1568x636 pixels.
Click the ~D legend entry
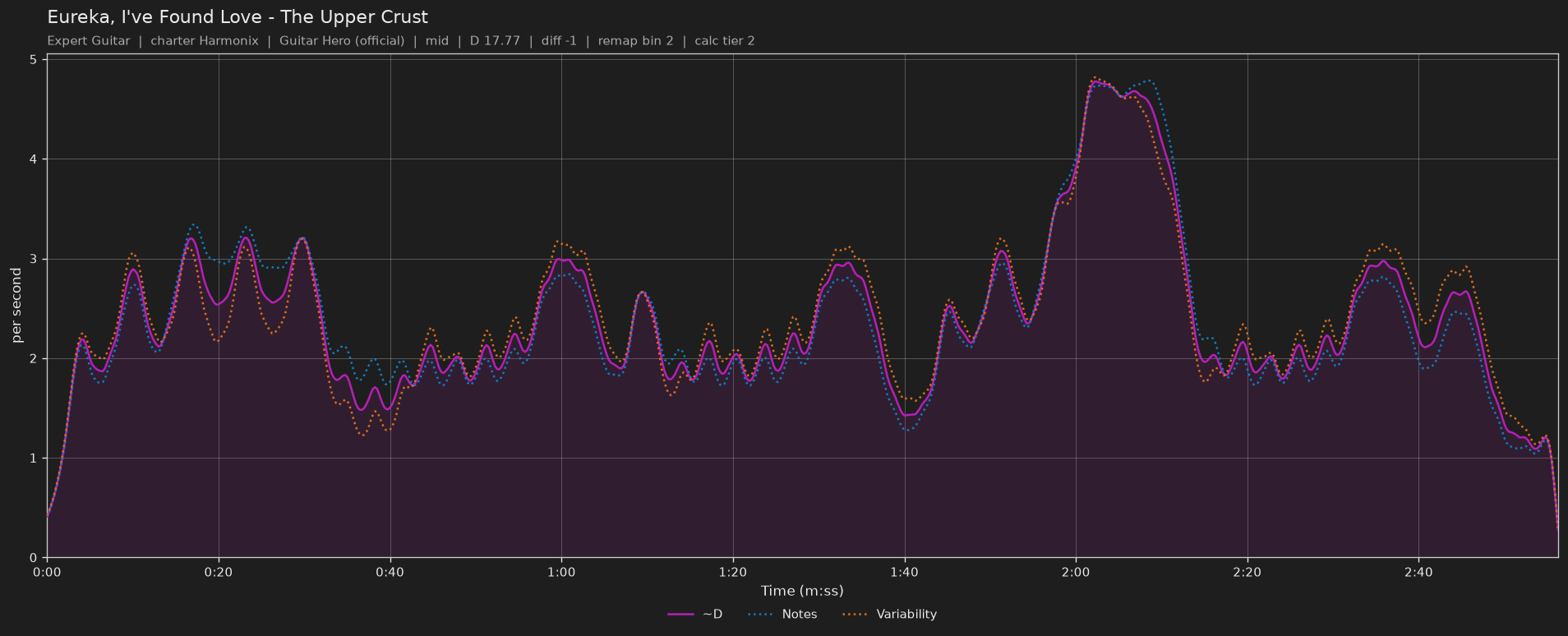tap(694, 614)
